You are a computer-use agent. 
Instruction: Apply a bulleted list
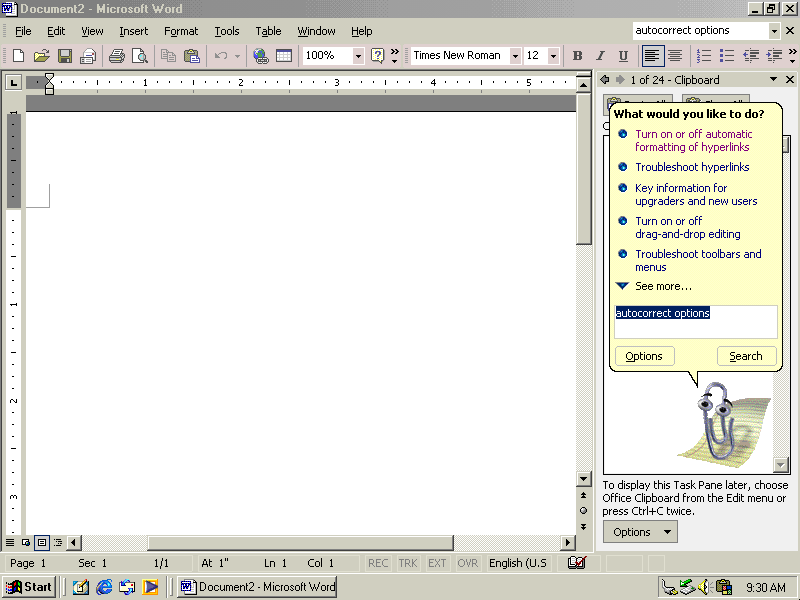(727, 56)
